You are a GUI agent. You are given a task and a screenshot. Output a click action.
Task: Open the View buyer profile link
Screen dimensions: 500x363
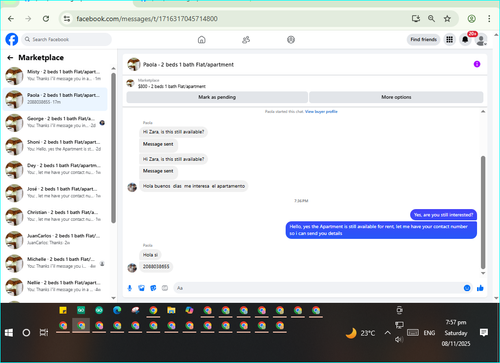pos(321,112)
